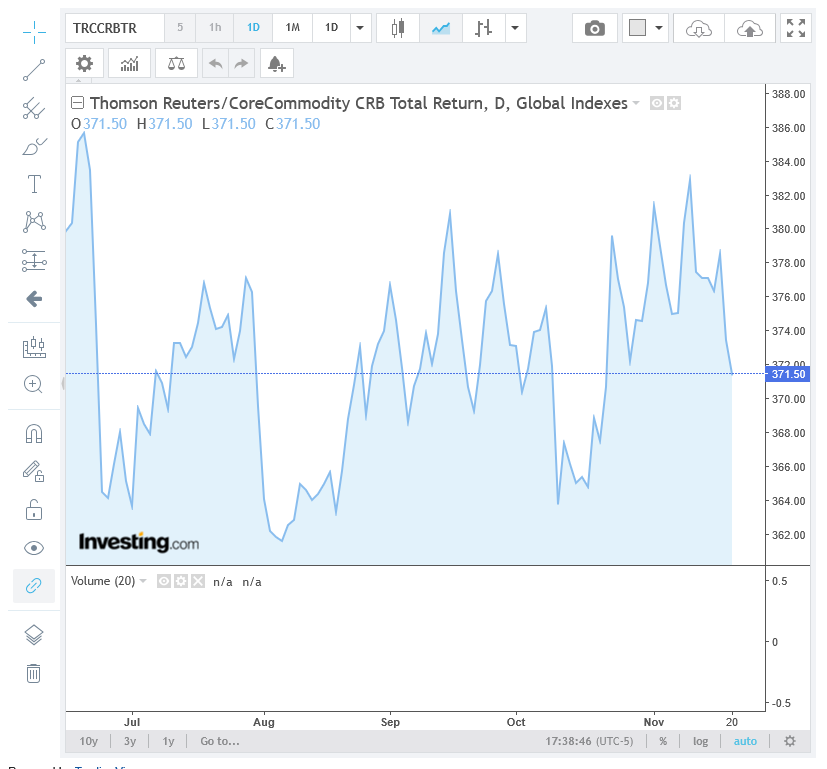This screenshot has height=769, width=827.
Task: Switch to the 1h timeframe tab
Action: (215, 28)
